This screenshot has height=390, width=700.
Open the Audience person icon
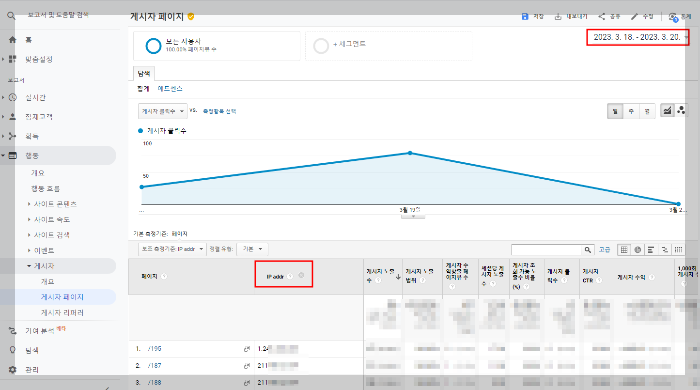(12, 116)
